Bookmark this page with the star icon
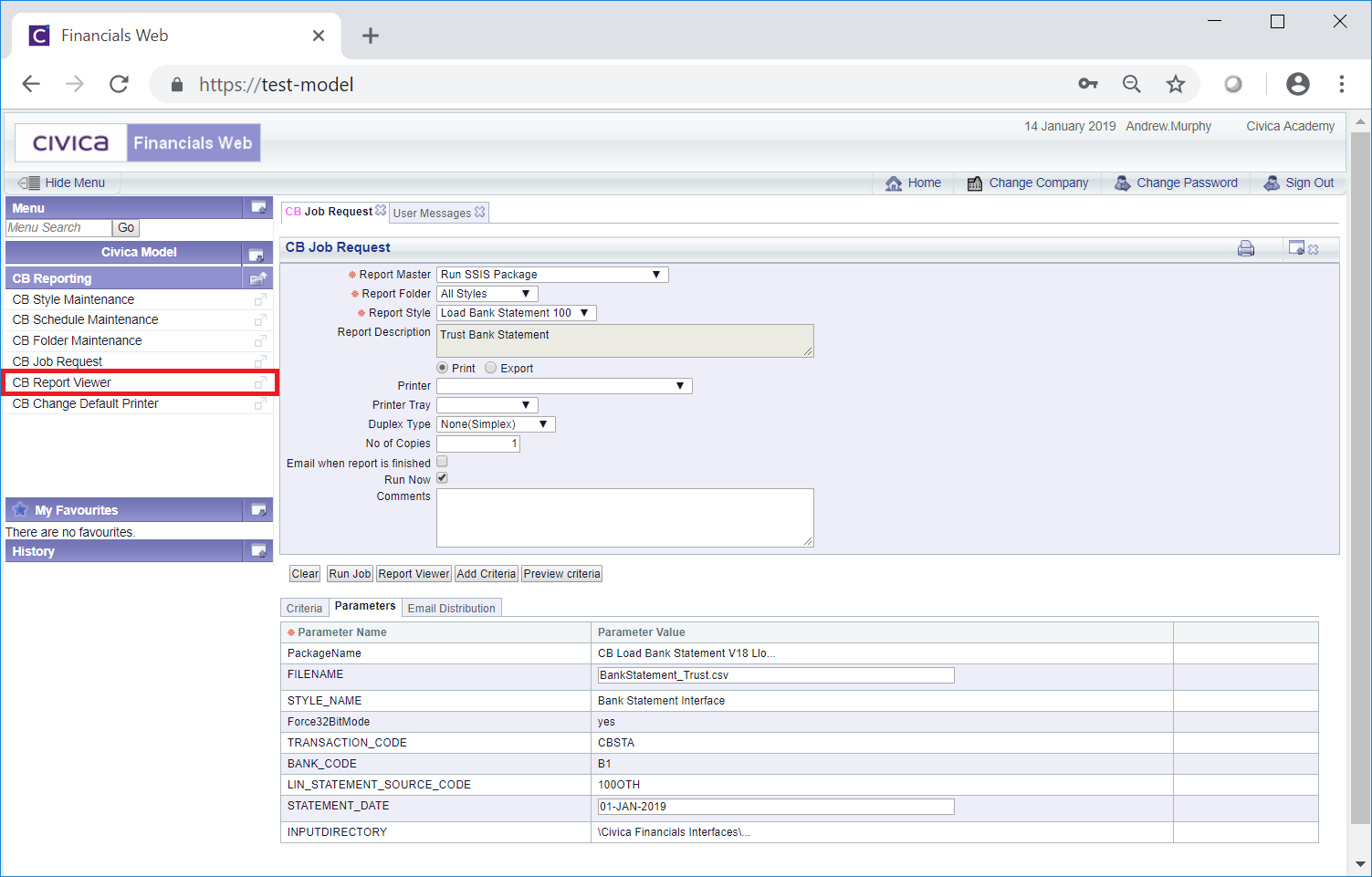The image size is (1372, 877). pyautogui.click(x=1176, y=84)
